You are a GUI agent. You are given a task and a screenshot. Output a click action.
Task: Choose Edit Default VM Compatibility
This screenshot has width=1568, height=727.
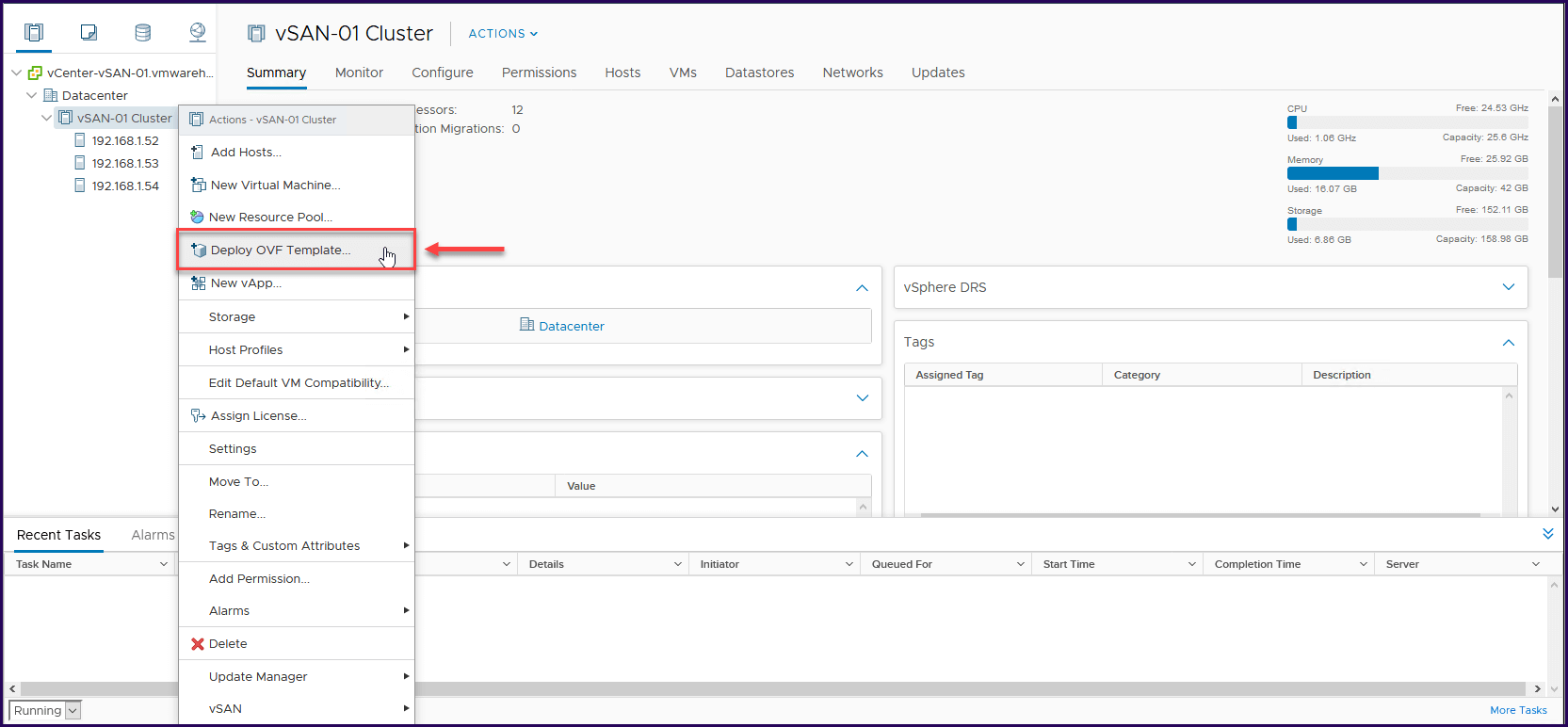[x=297, y=382]
